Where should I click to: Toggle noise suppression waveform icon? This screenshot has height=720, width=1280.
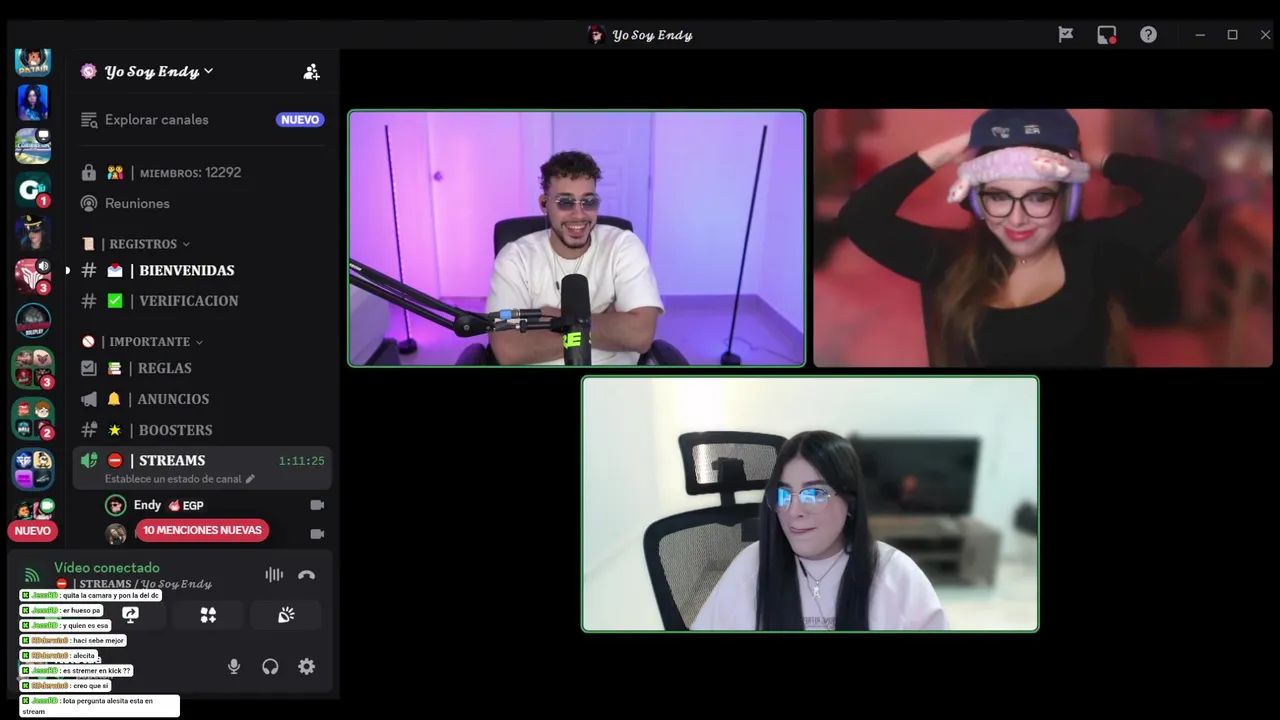[274, 575]
